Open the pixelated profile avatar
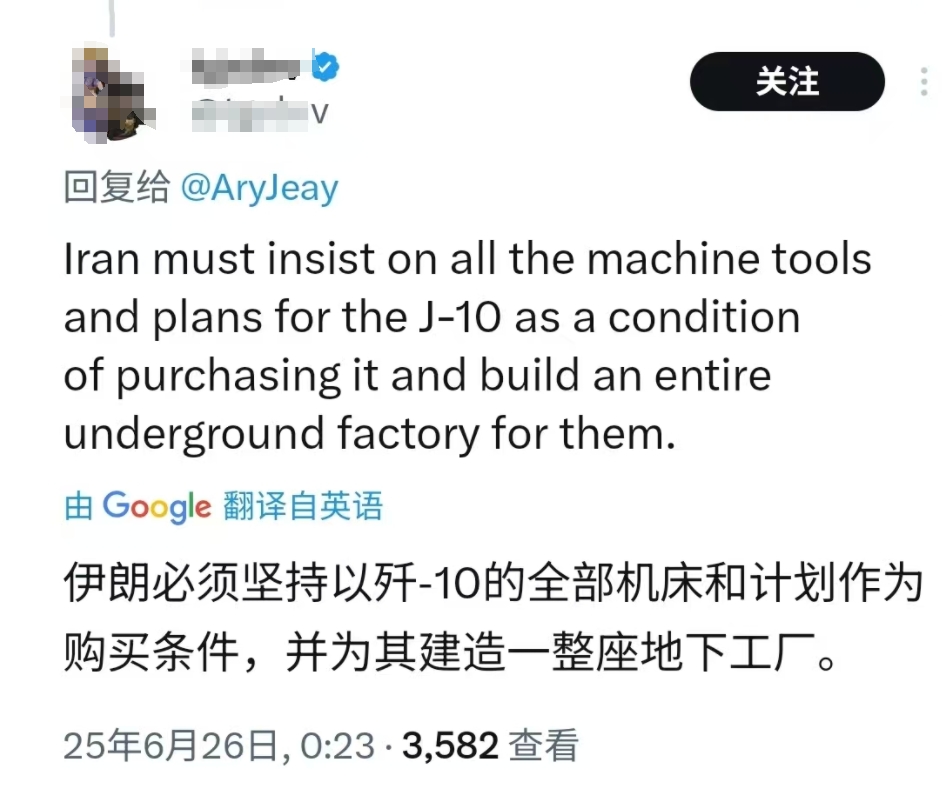 pyautogui.click(x=112, y=93)
